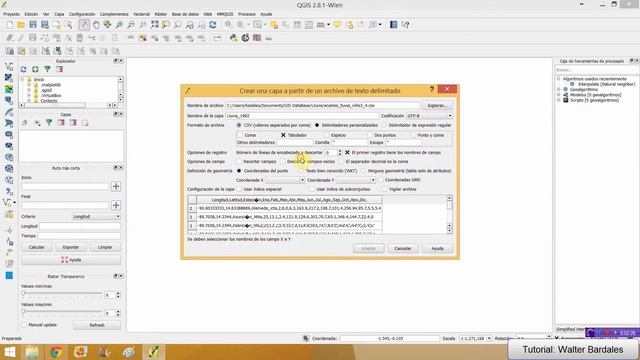This screenshot has height=360, width=640.
Task: Open the Codificación UTF-8 dropdown
Action: (x=429, y=116)
